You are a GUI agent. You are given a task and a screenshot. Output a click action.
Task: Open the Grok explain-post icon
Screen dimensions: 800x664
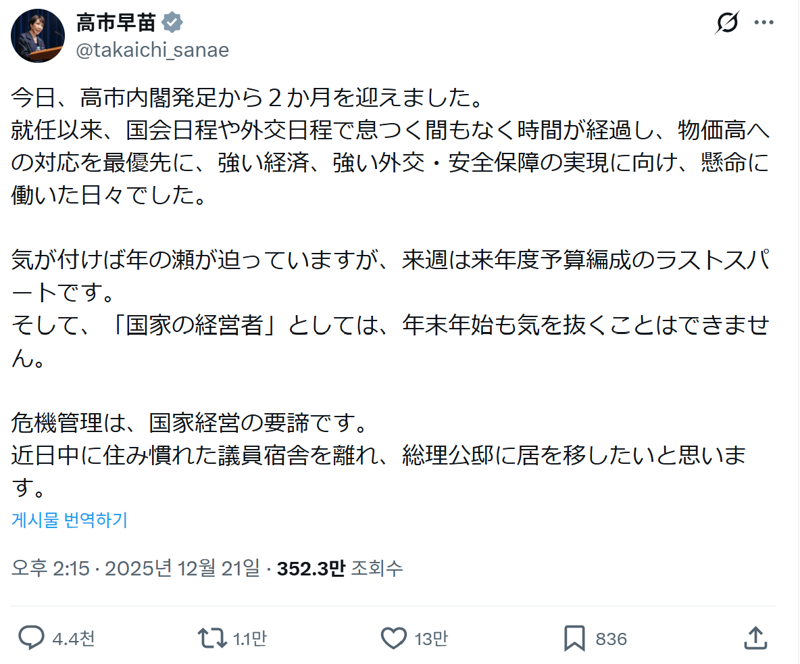tap(727, 22)
